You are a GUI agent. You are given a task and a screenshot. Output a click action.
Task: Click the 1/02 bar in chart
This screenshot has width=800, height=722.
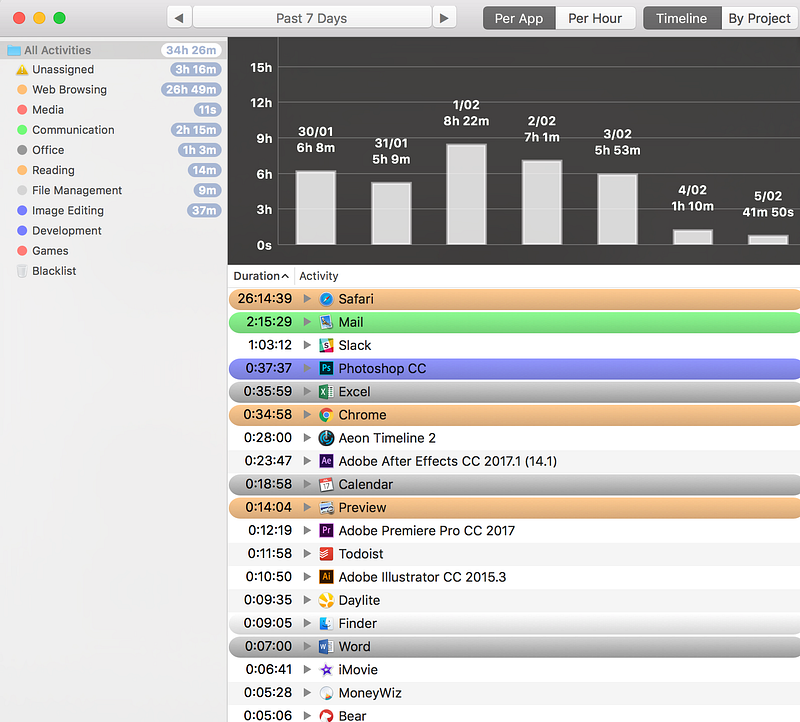[466, 194]
